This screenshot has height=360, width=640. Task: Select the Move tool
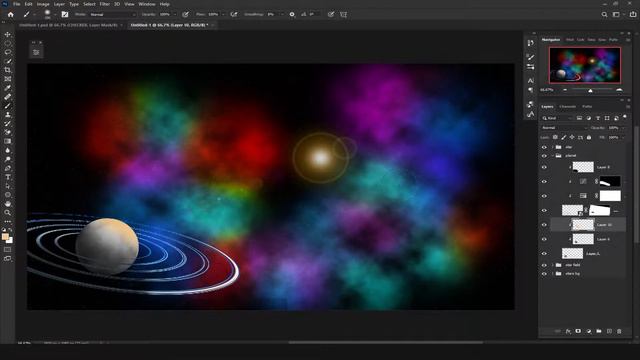(x=8, y=34)
